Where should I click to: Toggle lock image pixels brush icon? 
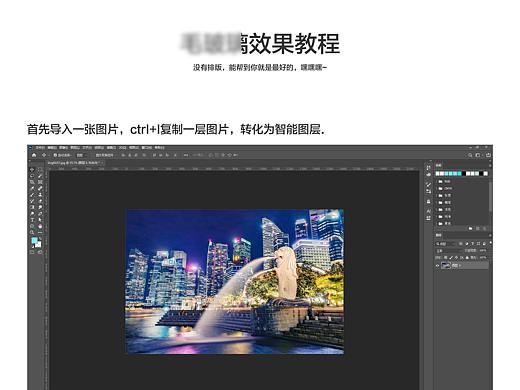451,257
